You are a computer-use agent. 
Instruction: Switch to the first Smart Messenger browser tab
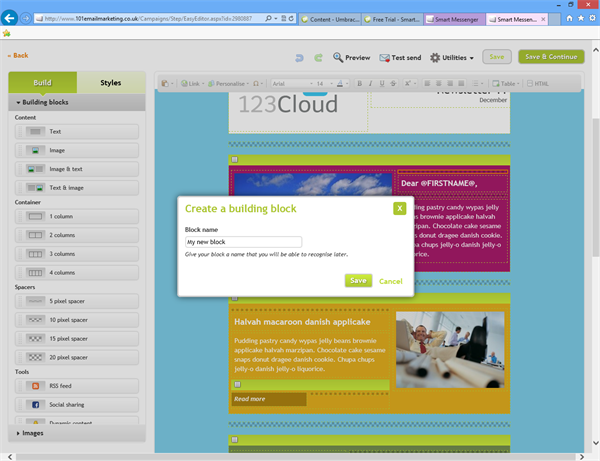[x=454, y=19]
